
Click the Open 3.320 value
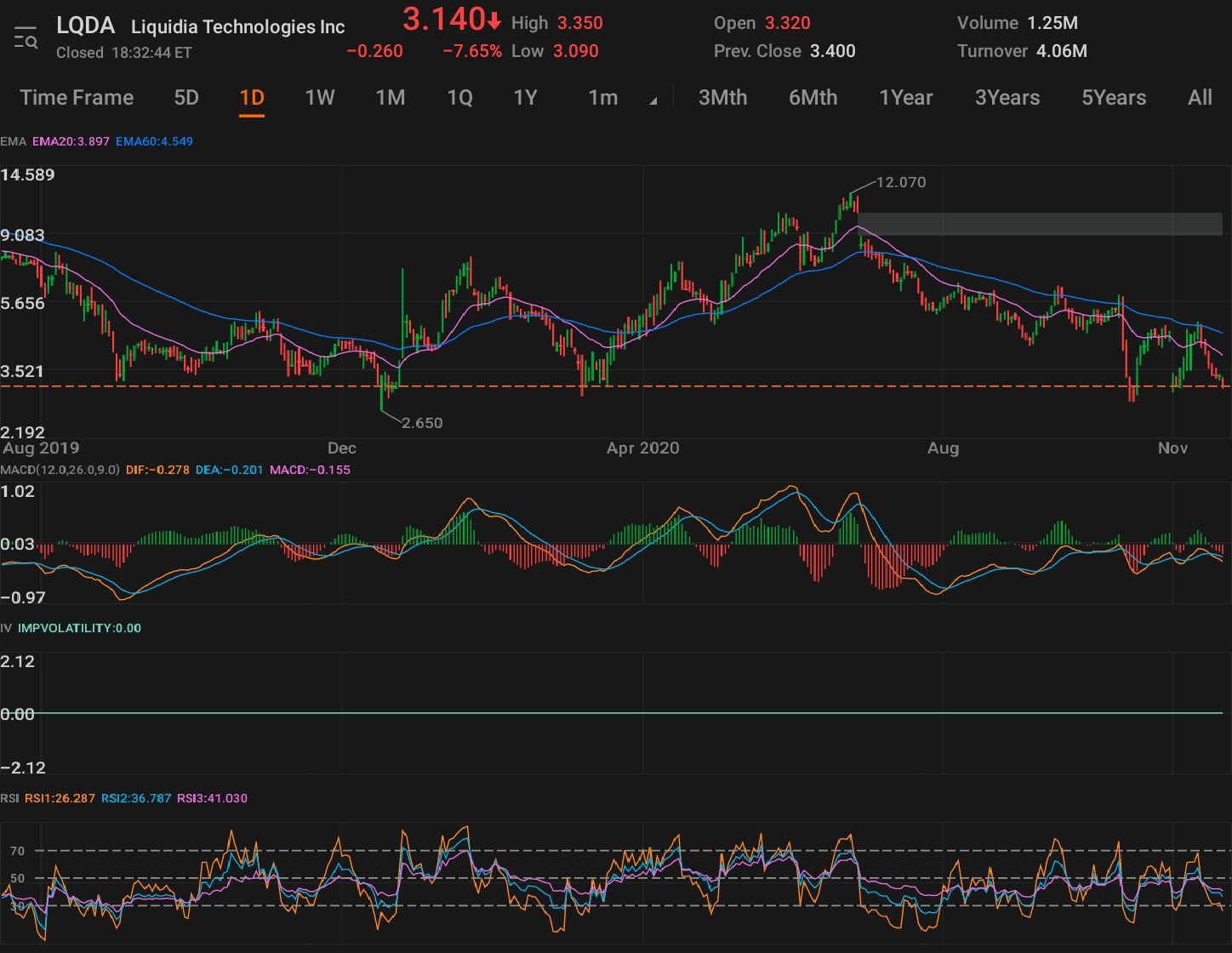[787, 23]
